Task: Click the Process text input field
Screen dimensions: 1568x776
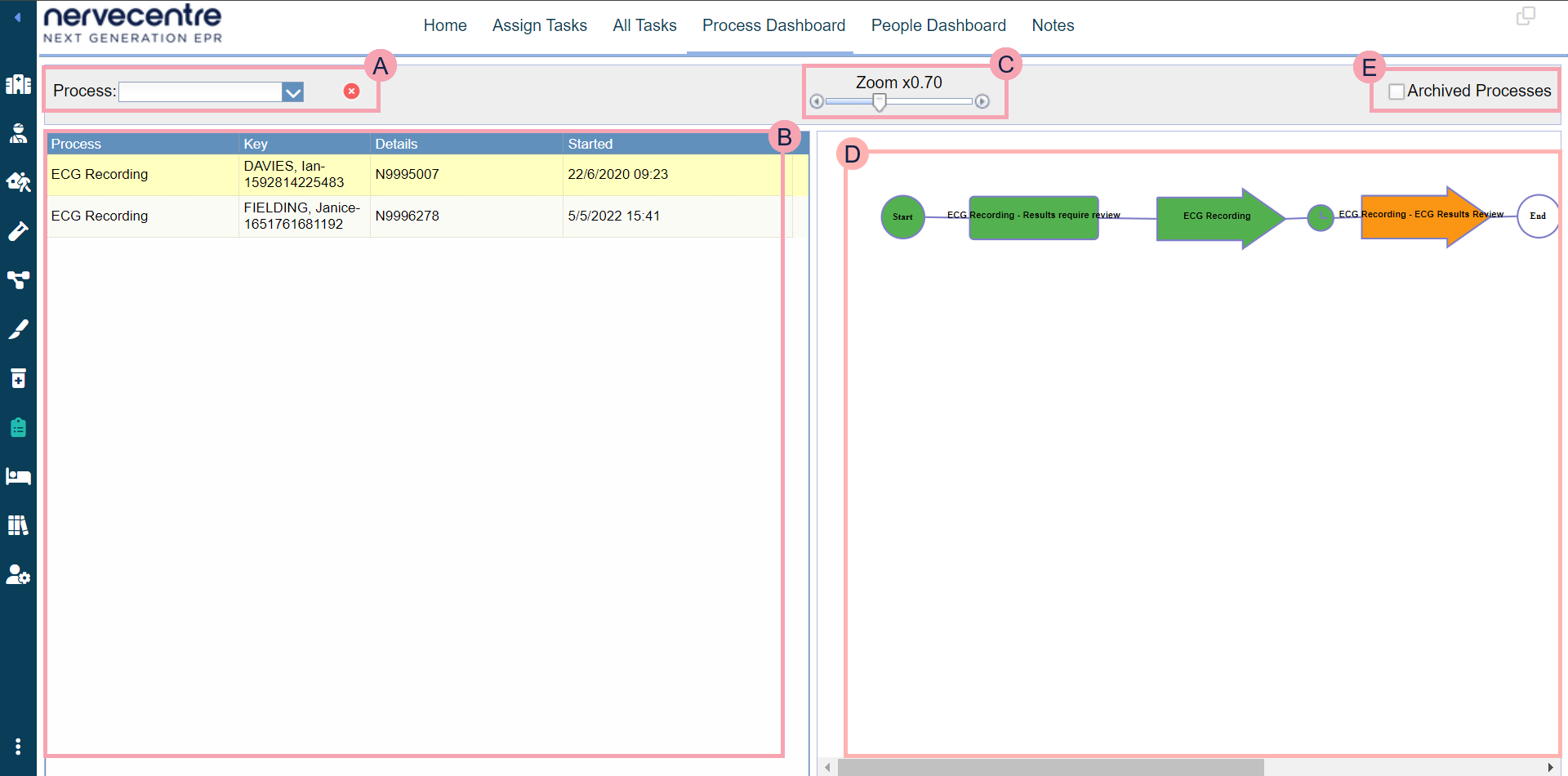Action: [x=200, y=91]
